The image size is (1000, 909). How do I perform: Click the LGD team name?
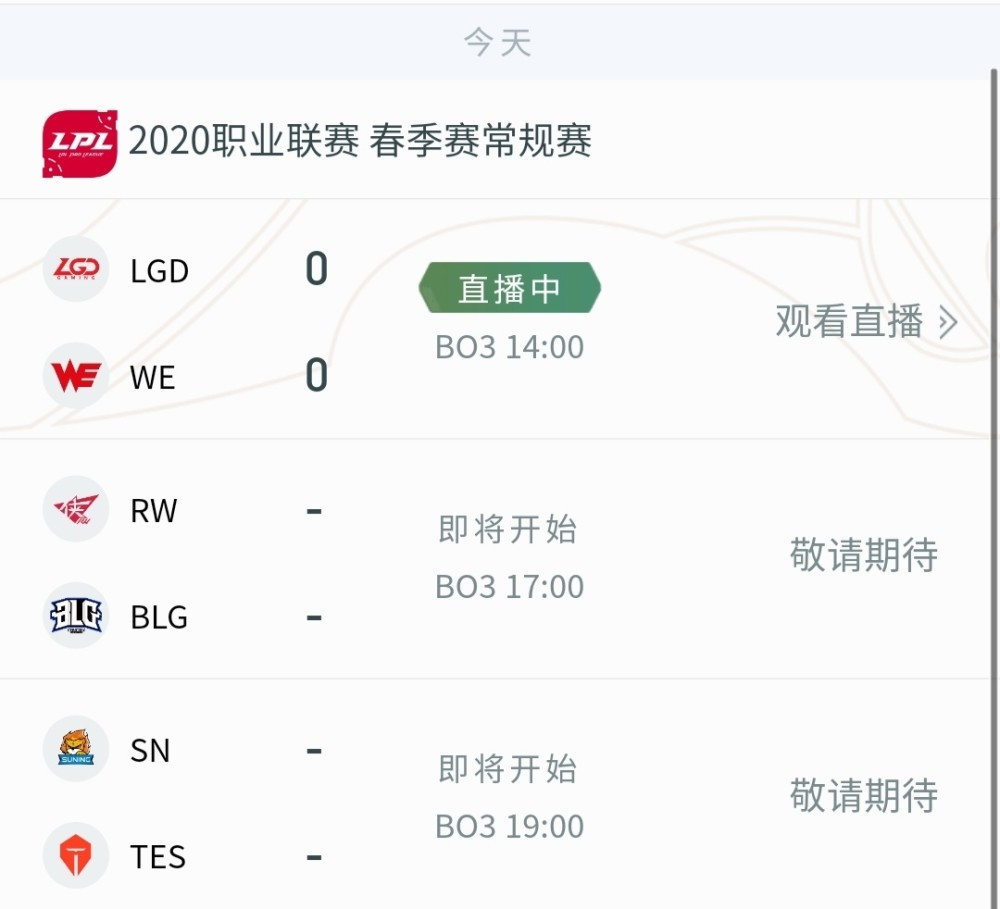click(x=159, y=271)
